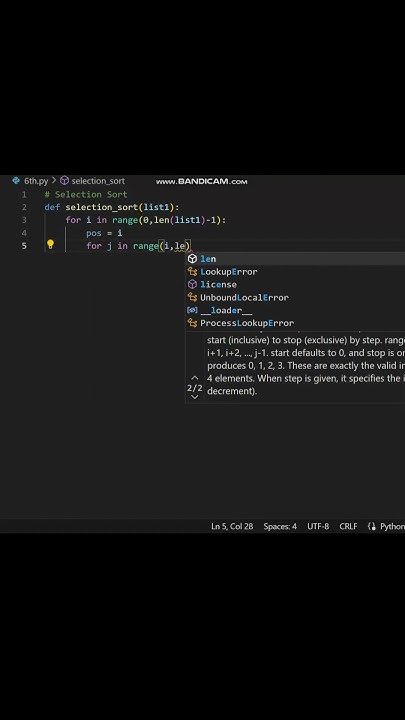The height and width of the screenshot is (720, 405).
Task: Click line number 1 in gutter
Action: click(x=24, y=194)
